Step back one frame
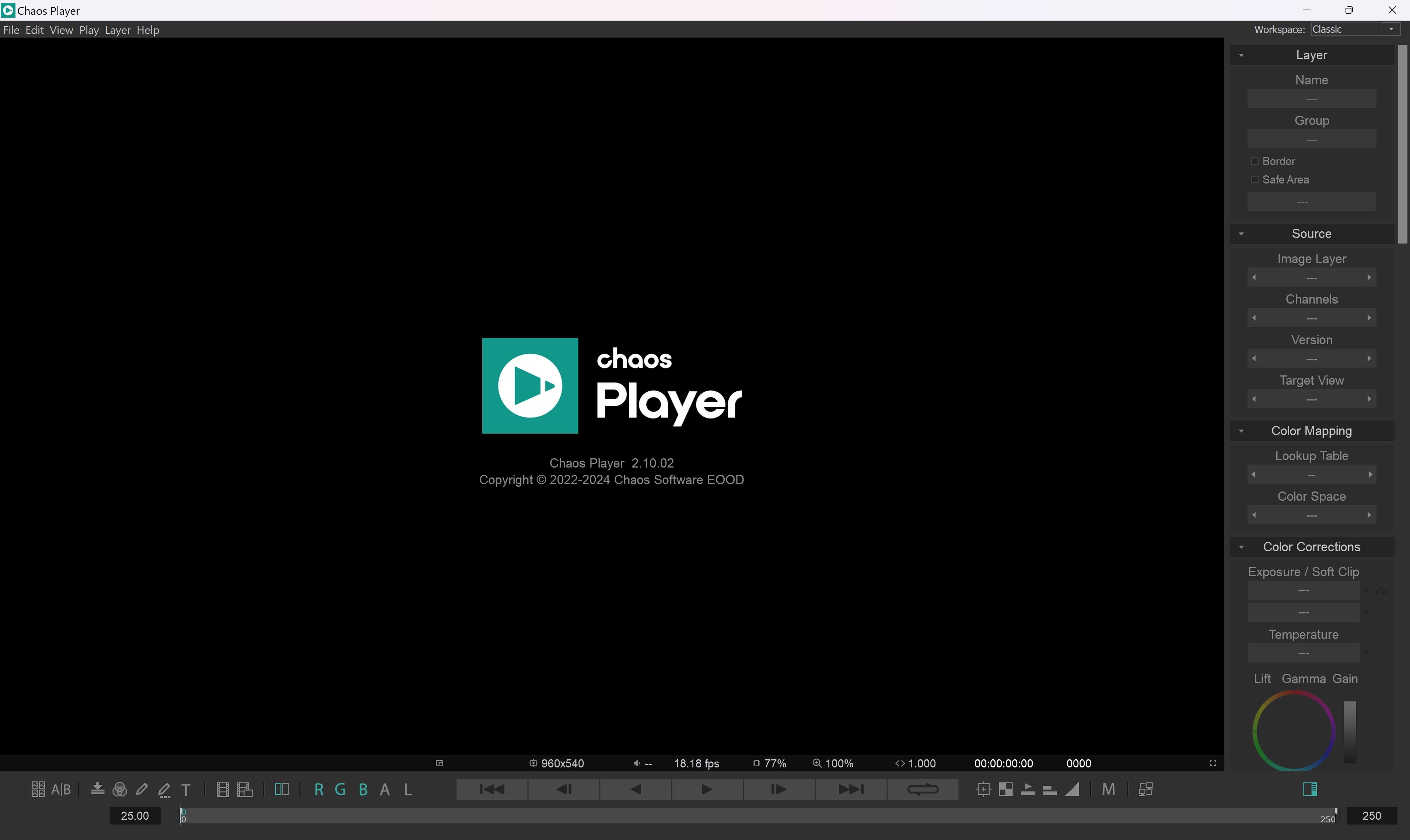Image resolution: width=1410 pixels, height=840 pixels. pyautogui.click(x=564, y=789)
